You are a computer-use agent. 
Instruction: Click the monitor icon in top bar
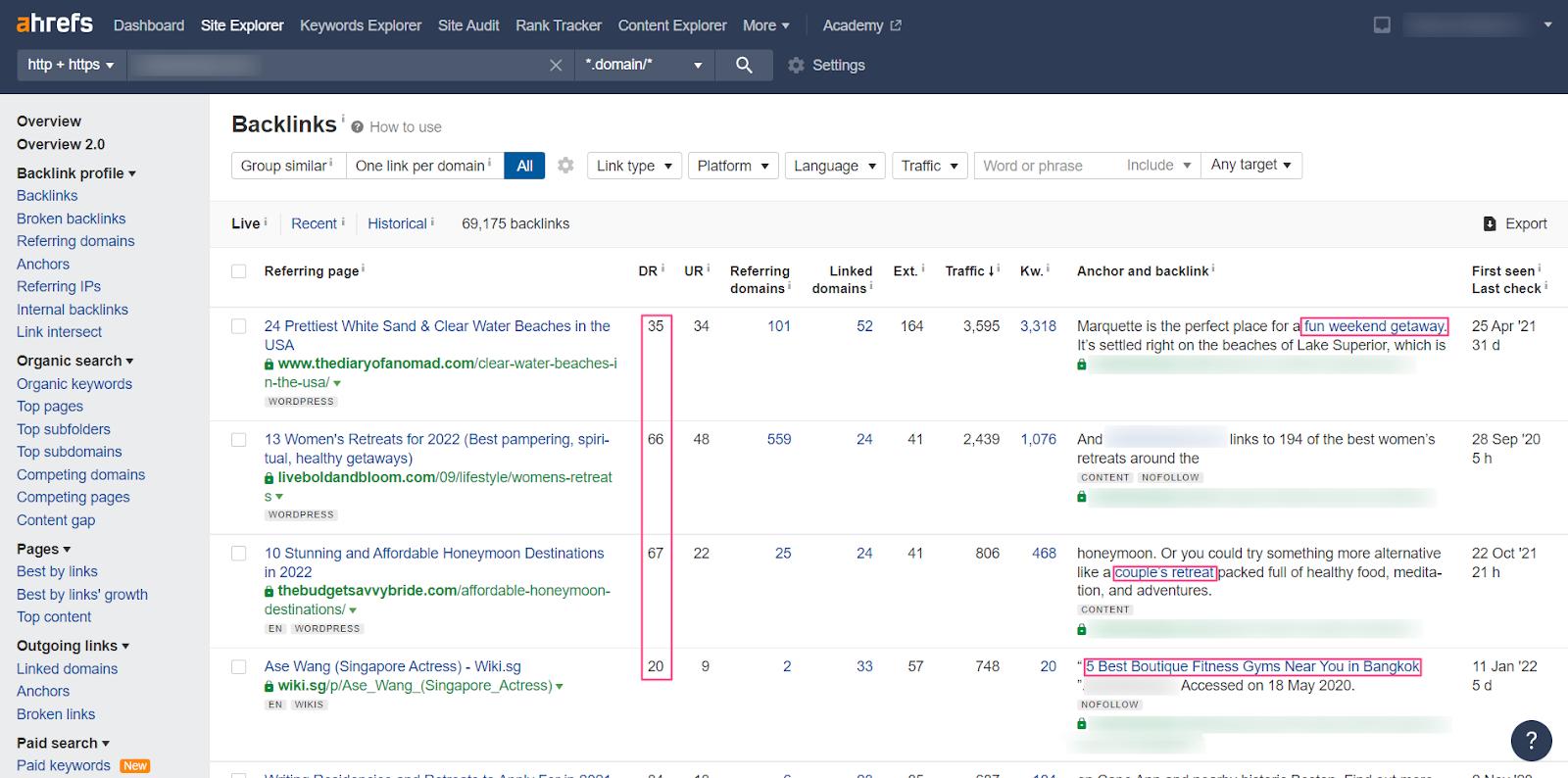pos(1382,24)
